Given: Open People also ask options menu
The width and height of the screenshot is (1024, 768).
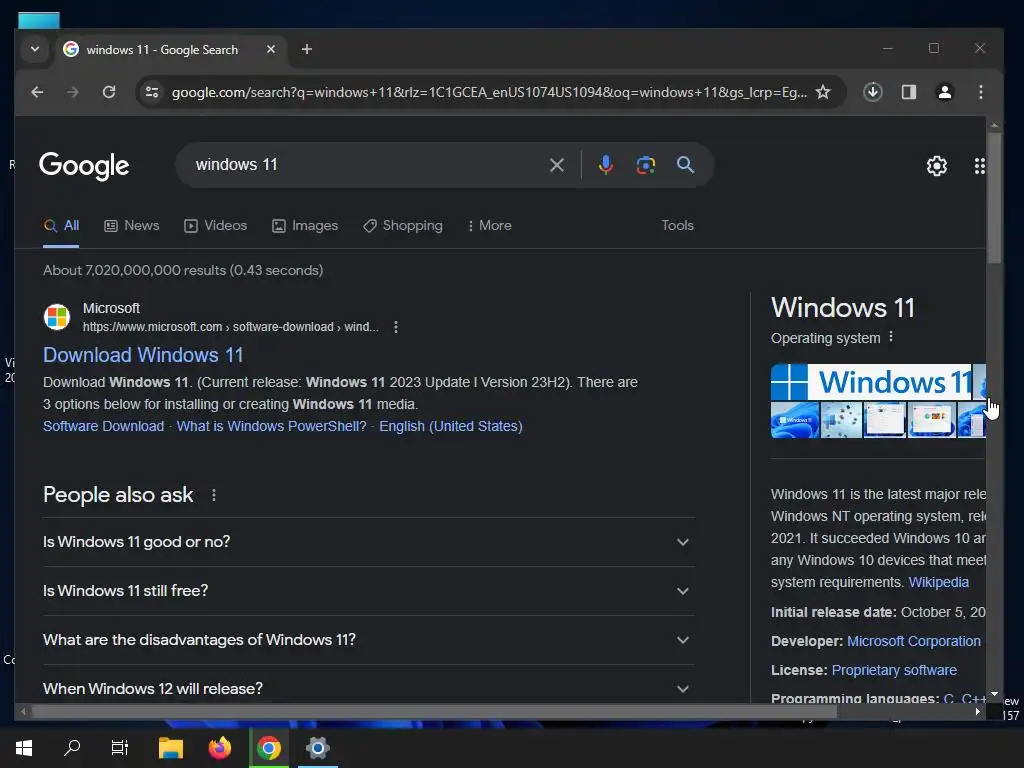Looking at the screenshot, I should [214, 495].
